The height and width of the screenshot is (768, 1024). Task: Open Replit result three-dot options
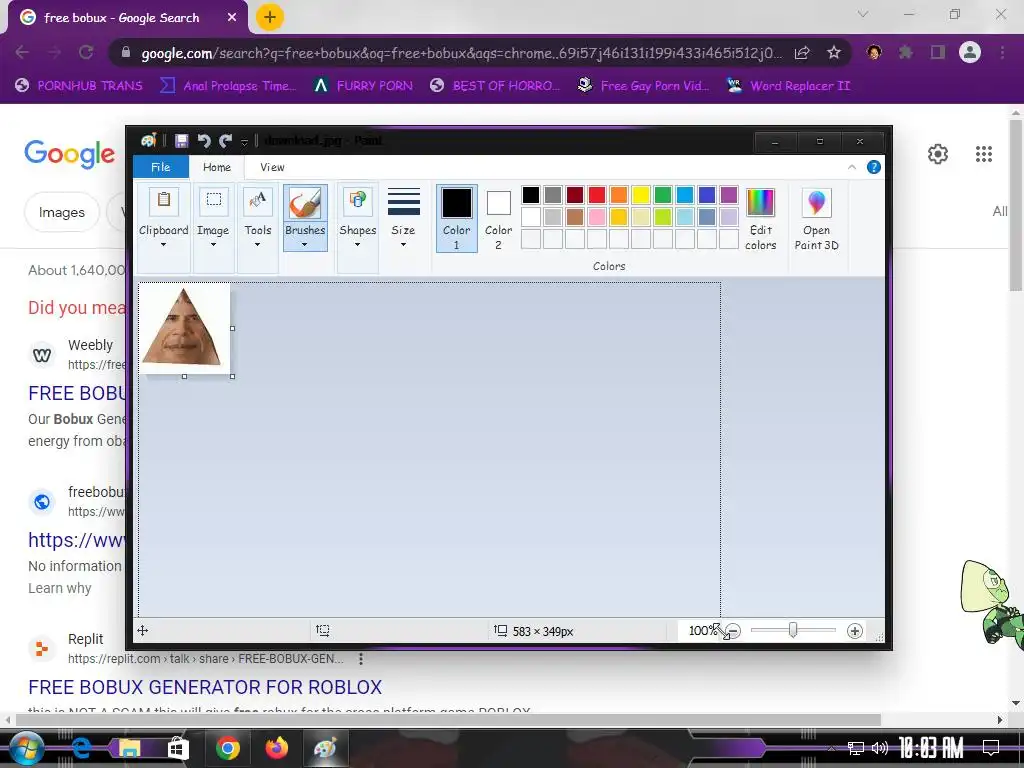[360, 659]
